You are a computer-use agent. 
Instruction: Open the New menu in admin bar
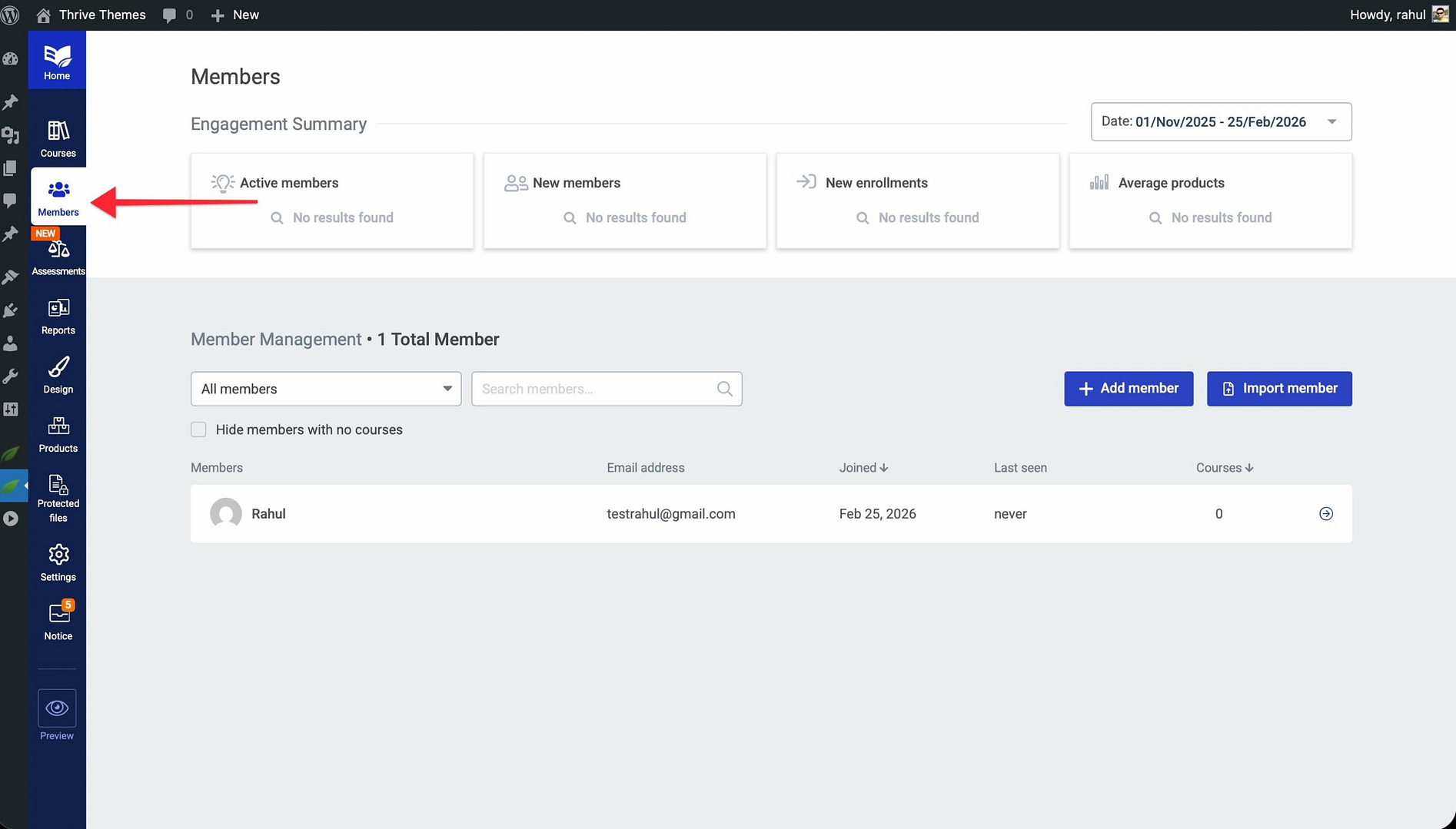pos(235,15)
